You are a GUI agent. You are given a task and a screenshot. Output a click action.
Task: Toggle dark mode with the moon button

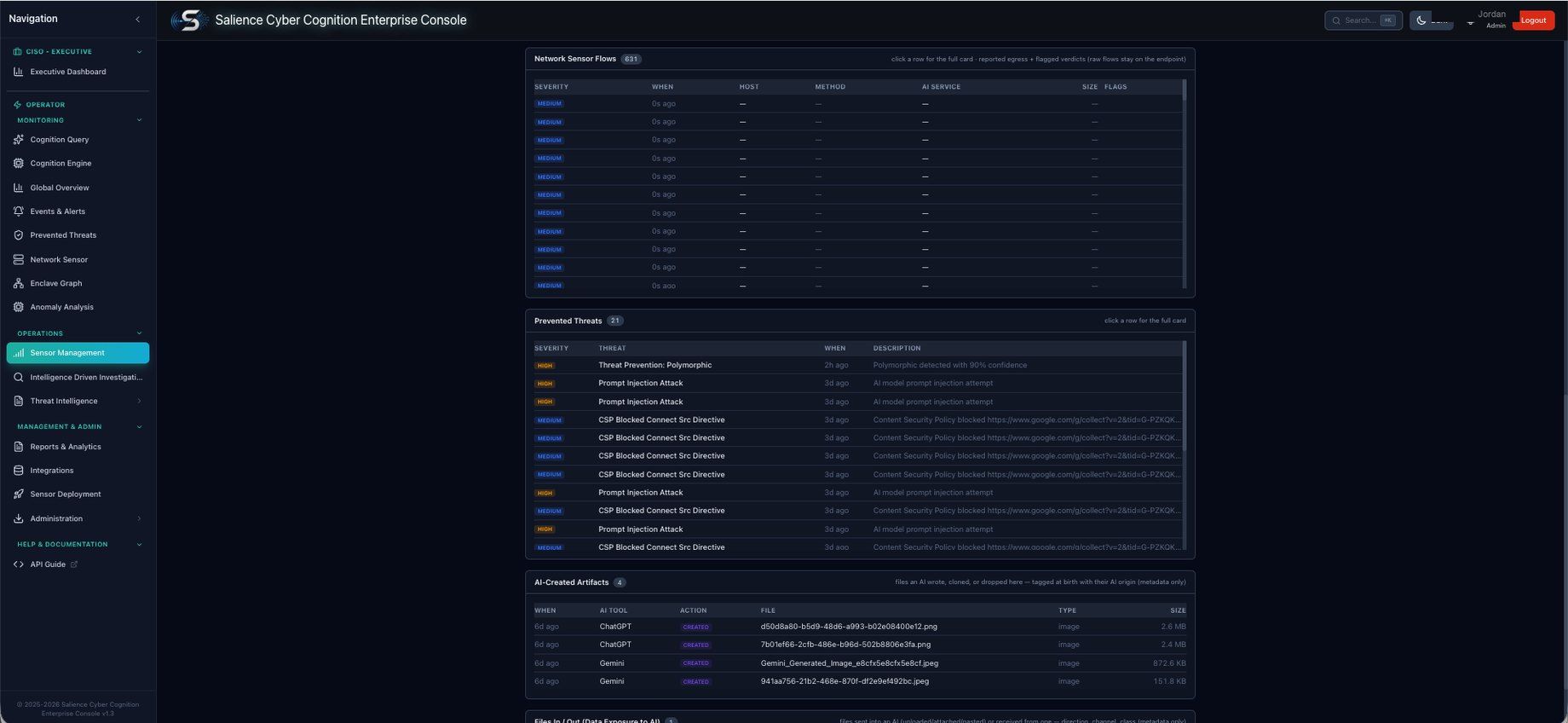point(1432,20)
